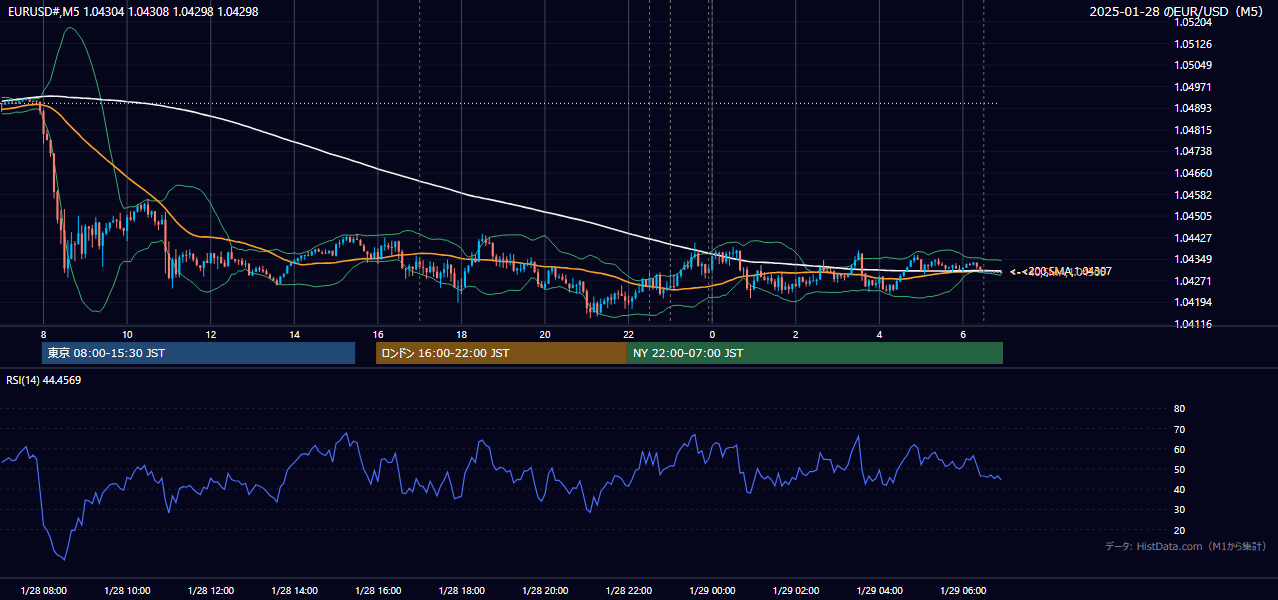Click hour tick 10 under the price chart
This screenshot has height=600, width=1278.
[127, 334]
